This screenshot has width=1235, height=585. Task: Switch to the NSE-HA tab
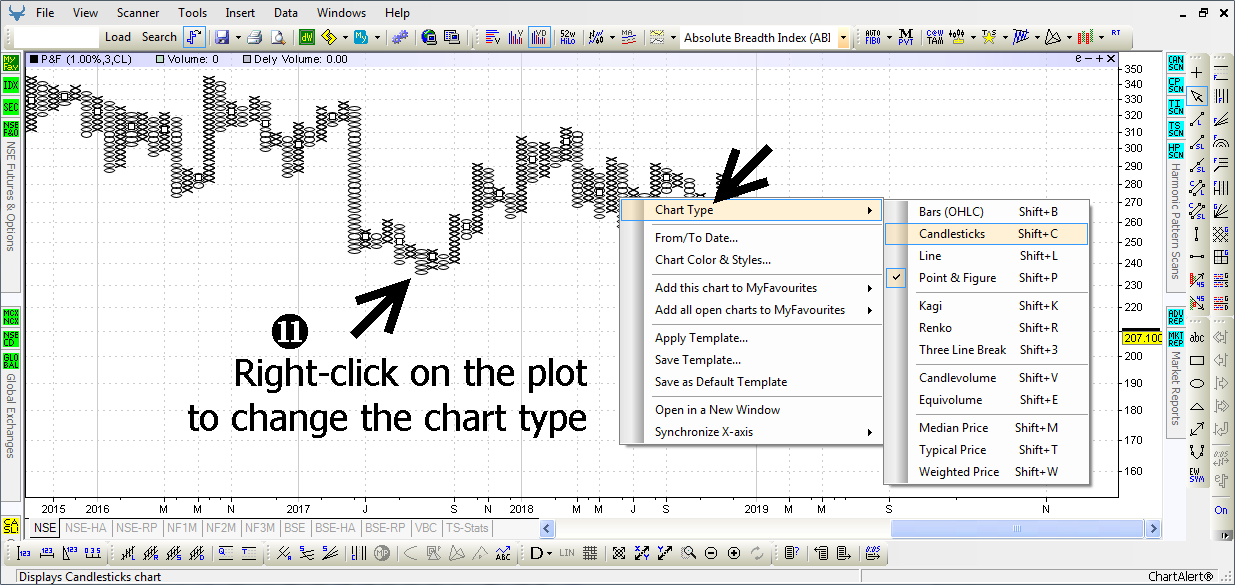coord(85,528)
